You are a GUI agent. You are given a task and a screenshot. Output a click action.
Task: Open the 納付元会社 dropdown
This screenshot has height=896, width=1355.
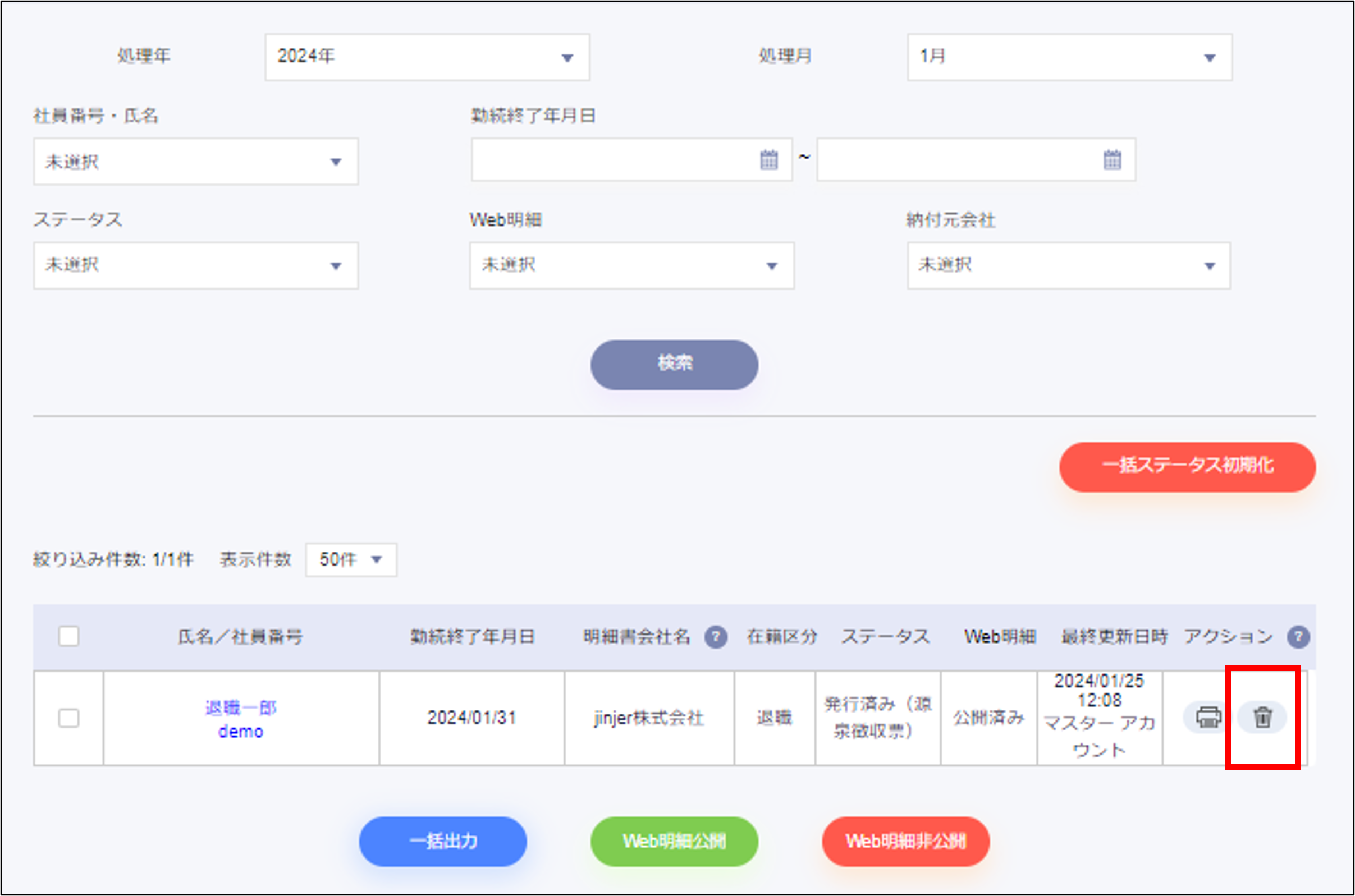[1068, 266]
